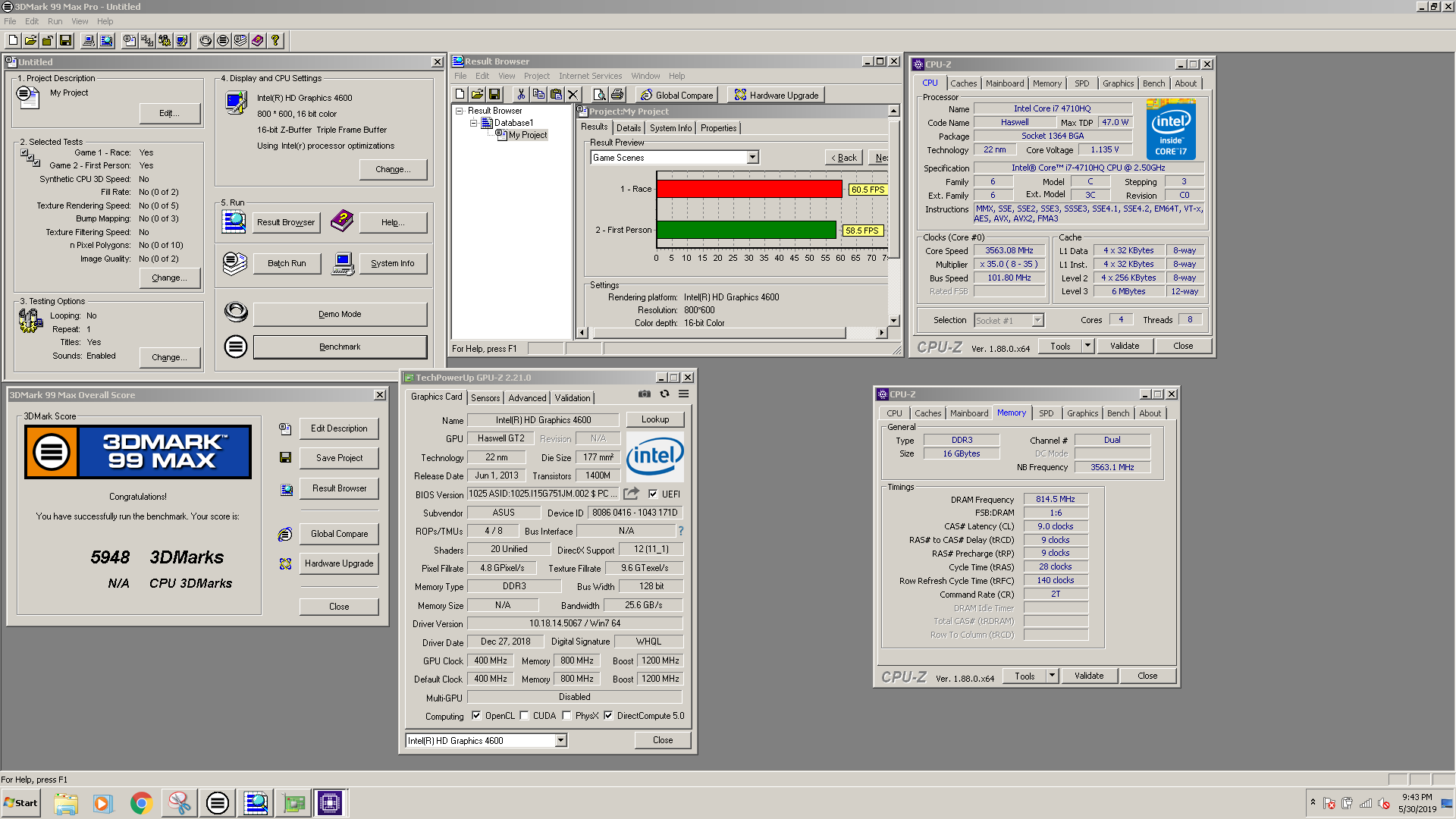Click New project icon in main 3DMark toolbar
Screen dimensions: 1456x819
[x=13, y=40]
